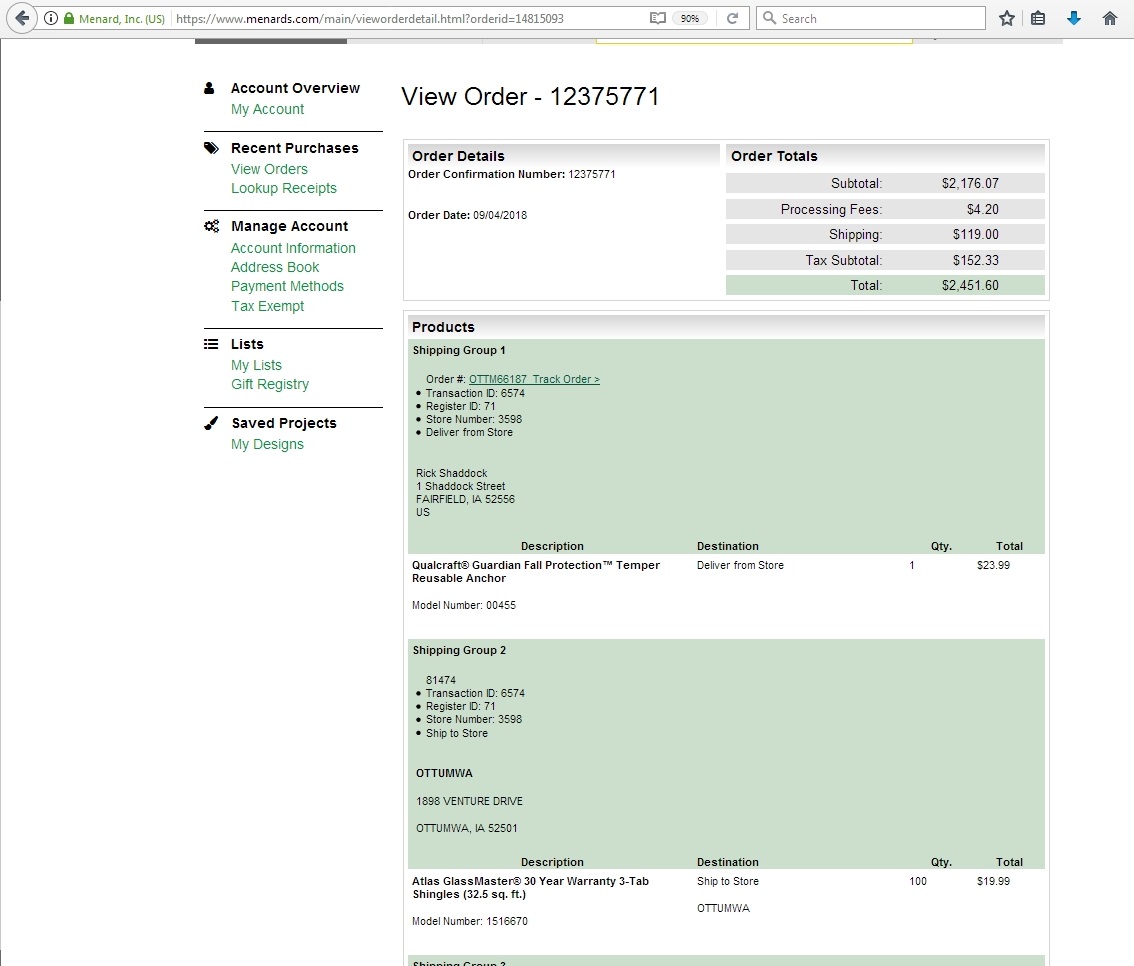1134x966 pixels.
Task: Click the menards.com URL address field
Action: pyautogui.click(x=370, y=18)
